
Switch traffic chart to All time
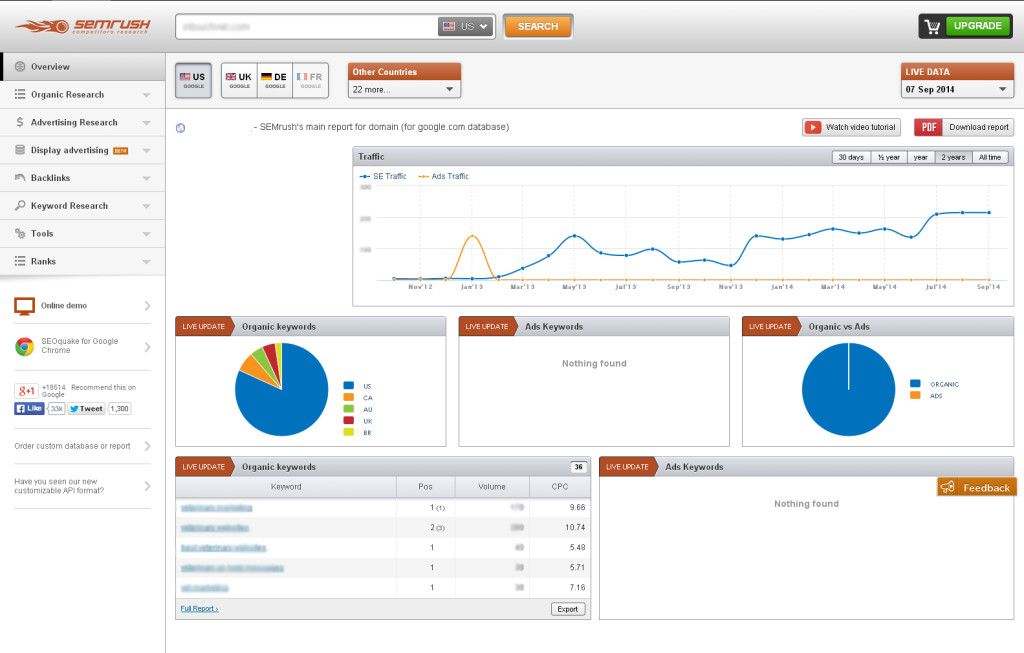click(x=990, y=157)
